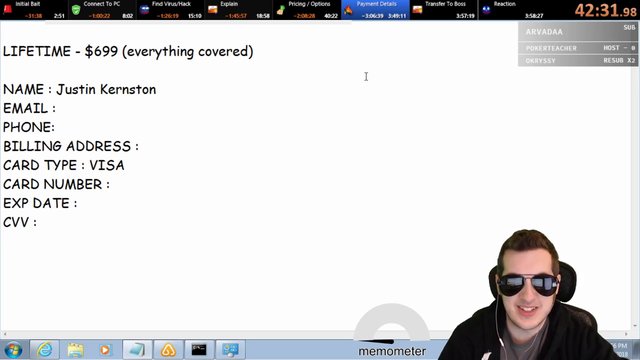Click the LIFETIME - $699 line
The width and height of the screenshot is (640, 360).
[128, 51]
